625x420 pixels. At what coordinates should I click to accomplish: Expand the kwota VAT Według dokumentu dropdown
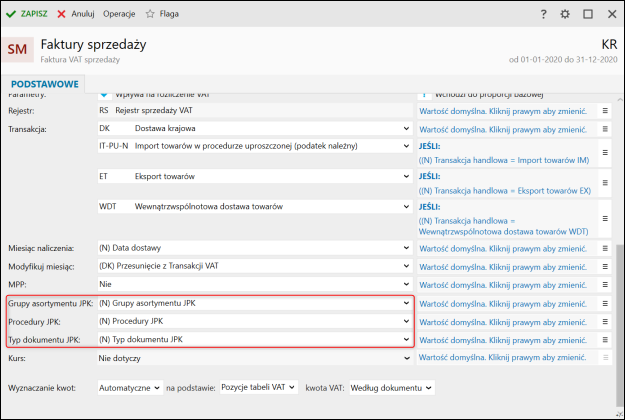(x=429, y=387)
